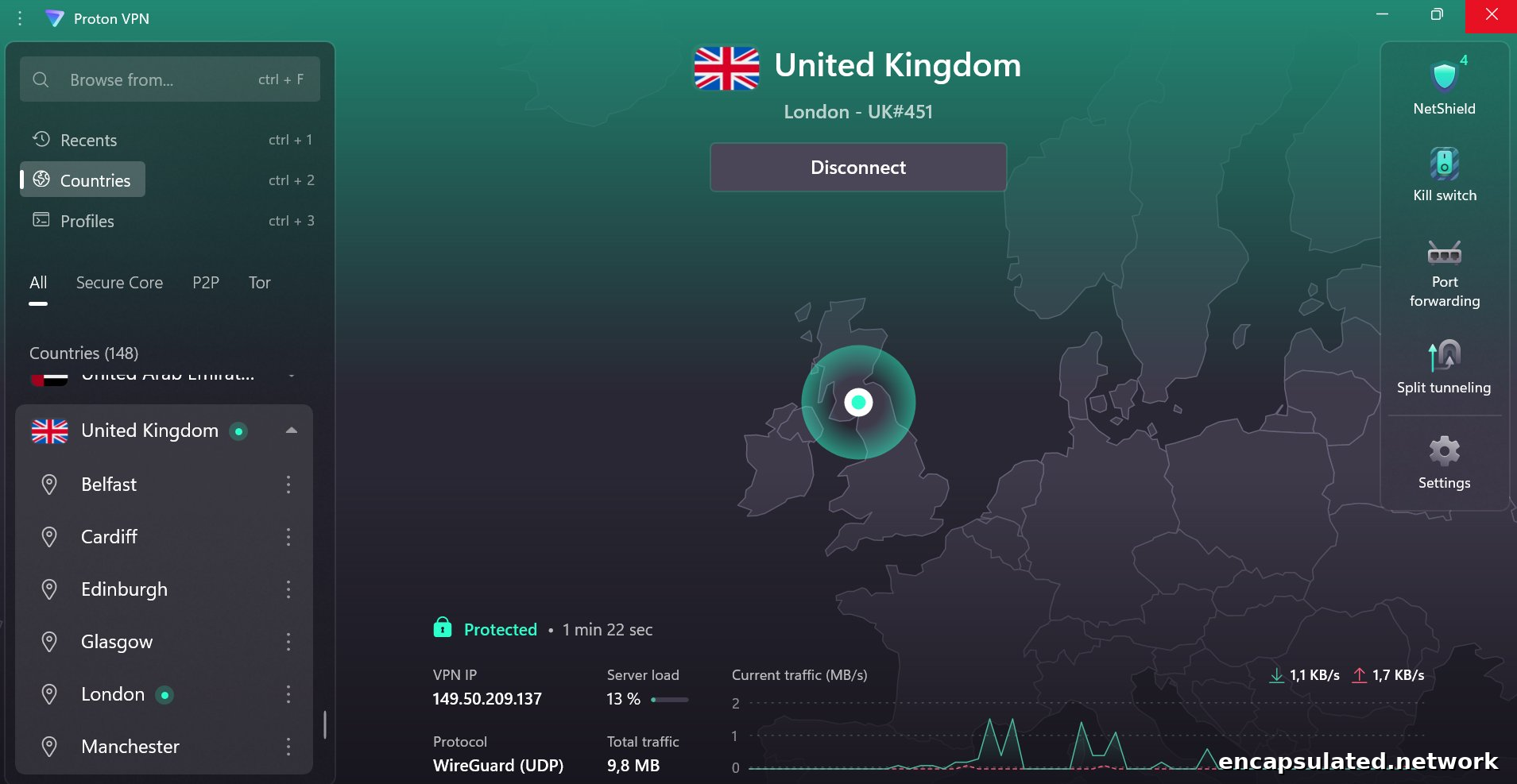Click the Manchester location pin icon
This screenshot has width=1517, height=784.
point(49,747)
